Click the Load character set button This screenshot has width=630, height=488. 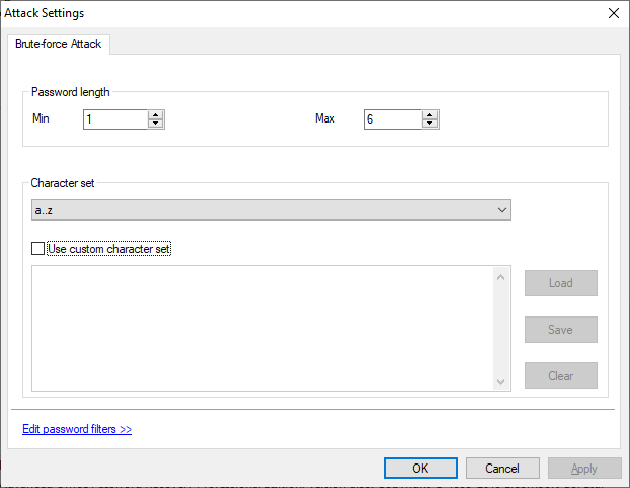point(561,283)
